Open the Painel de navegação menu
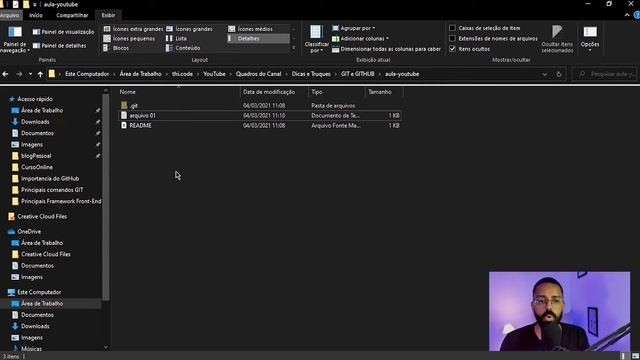 (x=15, y=40)
